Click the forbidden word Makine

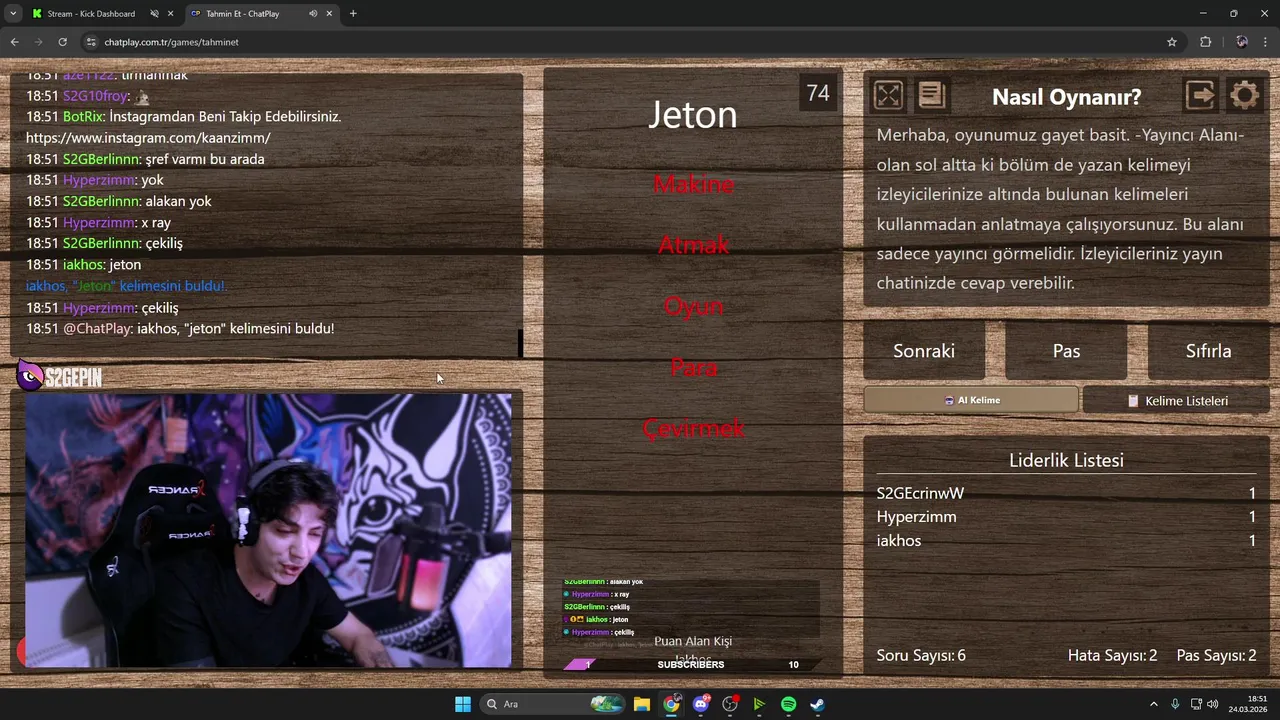pyautogui.click(x=693, y=184)
